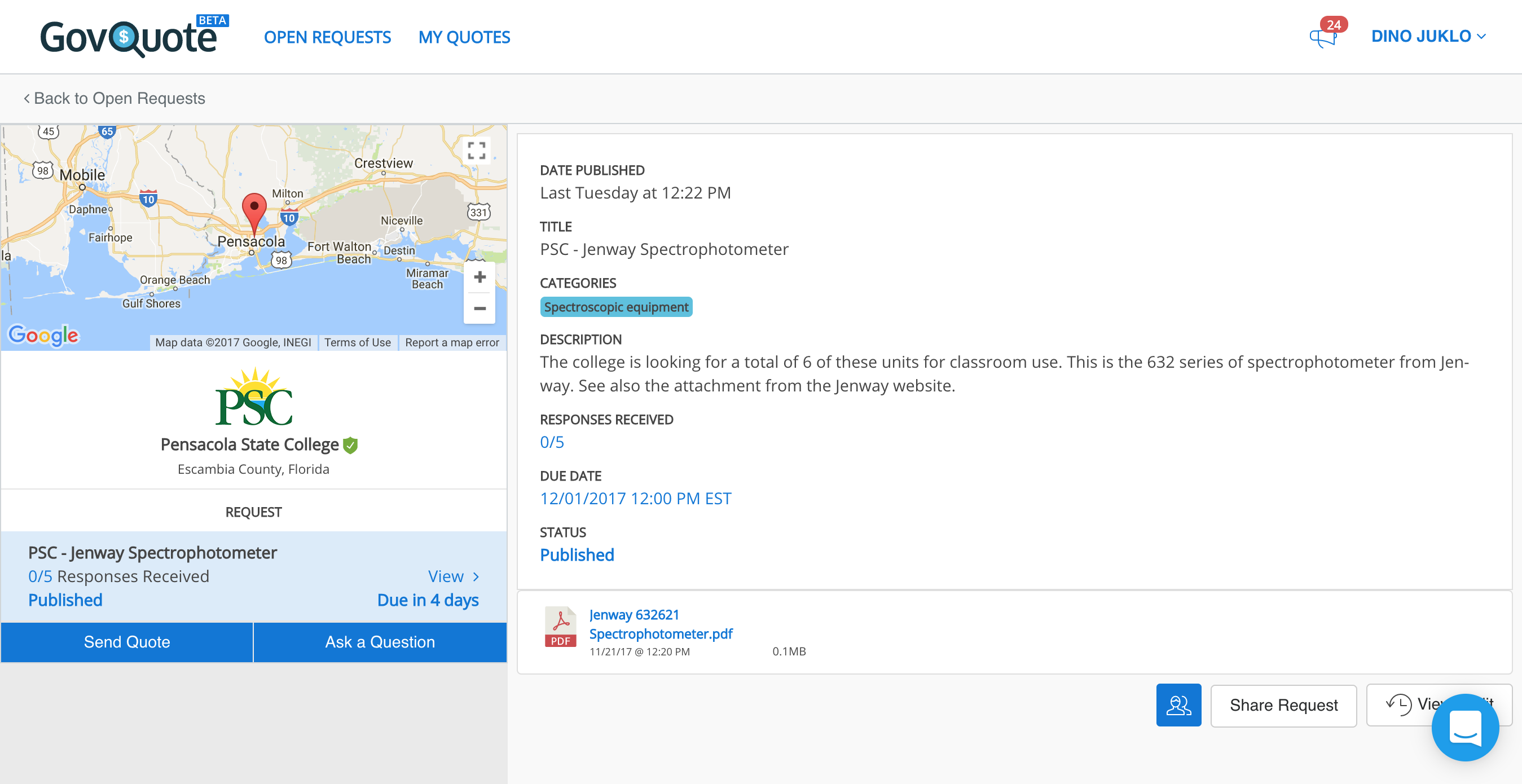Select the Spectroscopic equipment category tag
Image resolution: width=1522 pixels, height=784 pixels.
(615, 307)
